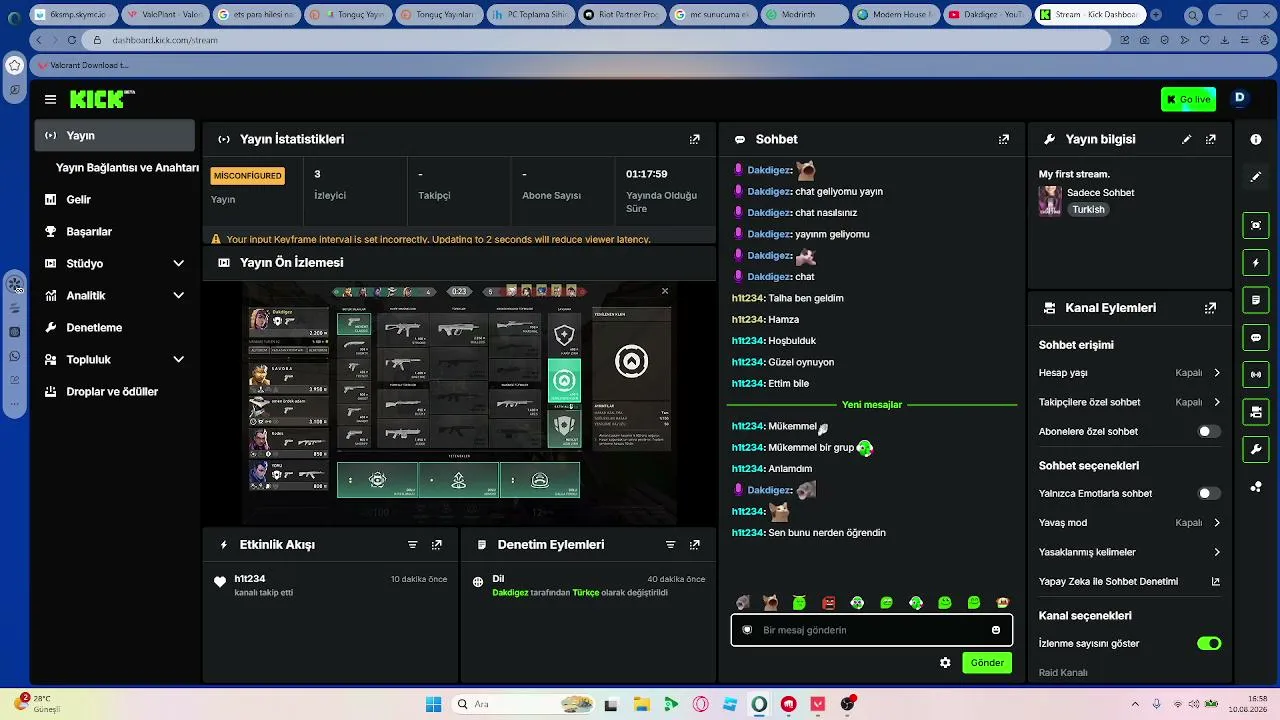Pop out the Sohbet chat panel
1280x720 pixels.
[1004, 140]
